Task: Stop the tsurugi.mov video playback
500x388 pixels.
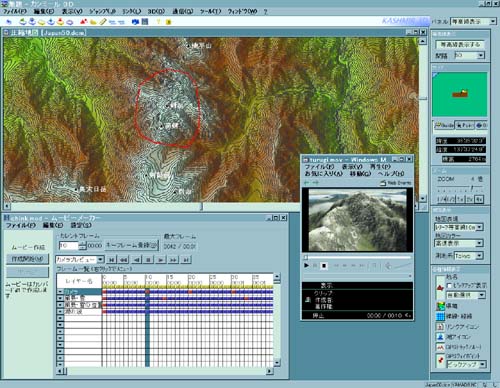Action: pyautogui.click(x=324, y=266)
